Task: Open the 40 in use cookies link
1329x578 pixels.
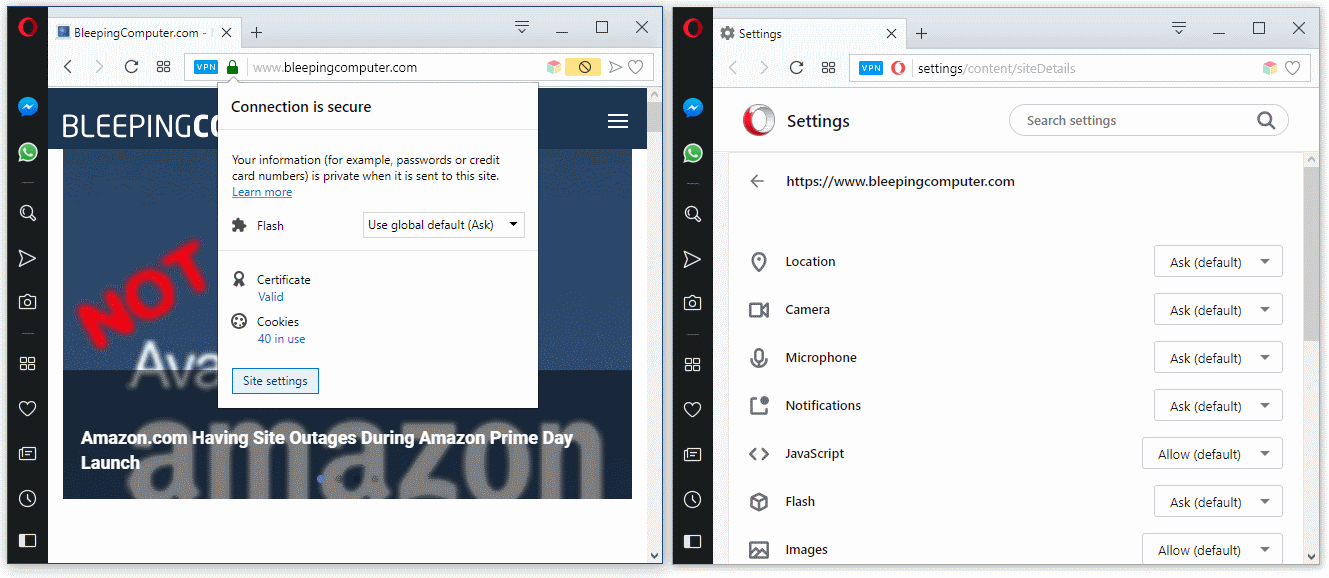Action: click(x=281, y=339)
